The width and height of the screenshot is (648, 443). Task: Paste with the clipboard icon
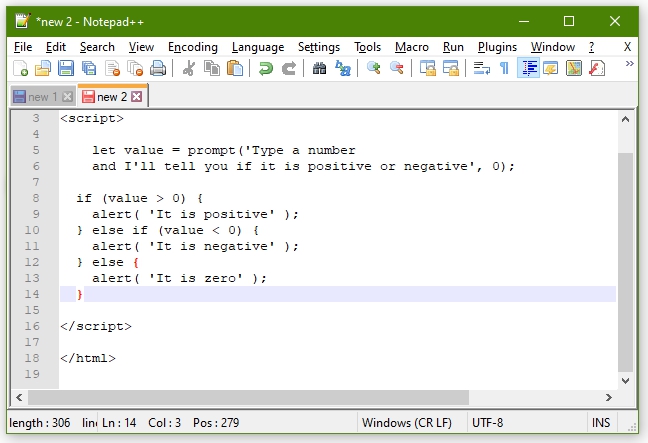tap(235, 69)
